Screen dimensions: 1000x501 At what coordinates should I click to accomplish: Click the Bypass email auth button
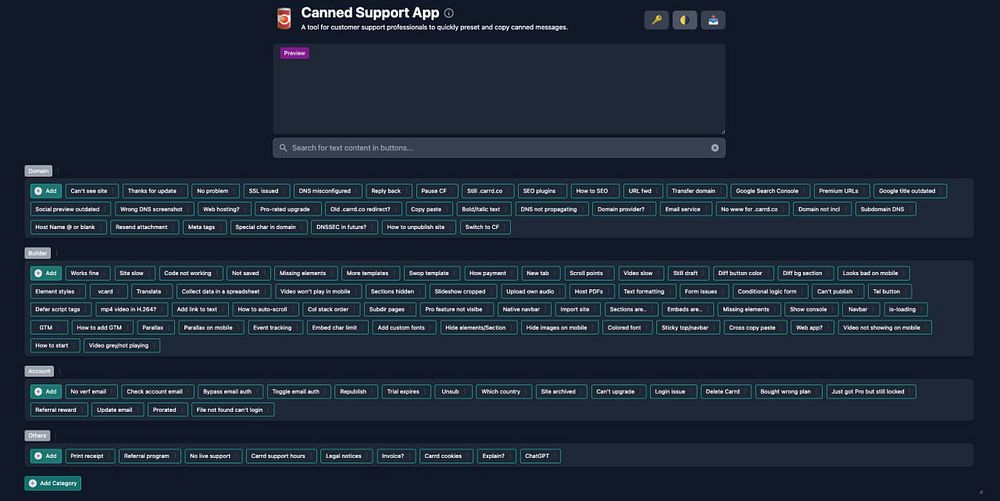click(231, 391)
